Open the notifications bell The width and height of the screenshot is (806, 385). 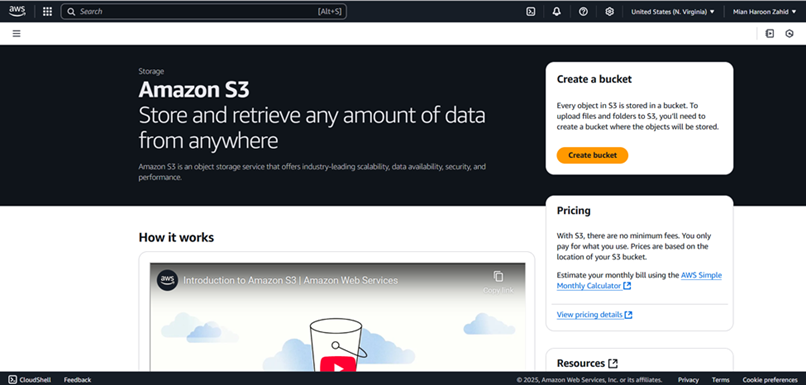coord(557,11)
